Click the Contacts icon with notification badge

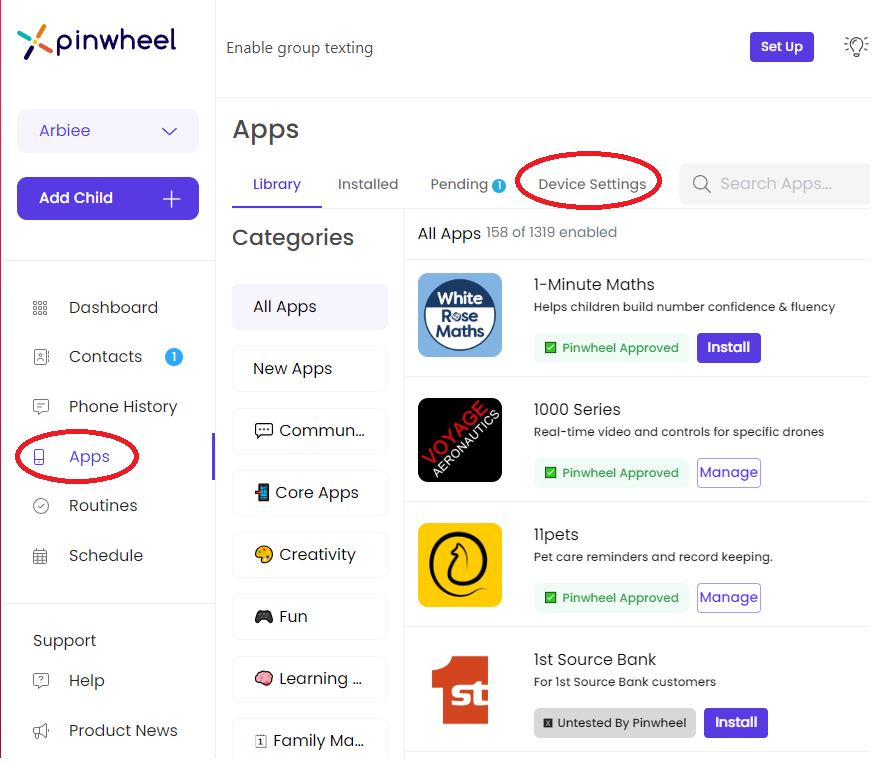pos(40,356)
